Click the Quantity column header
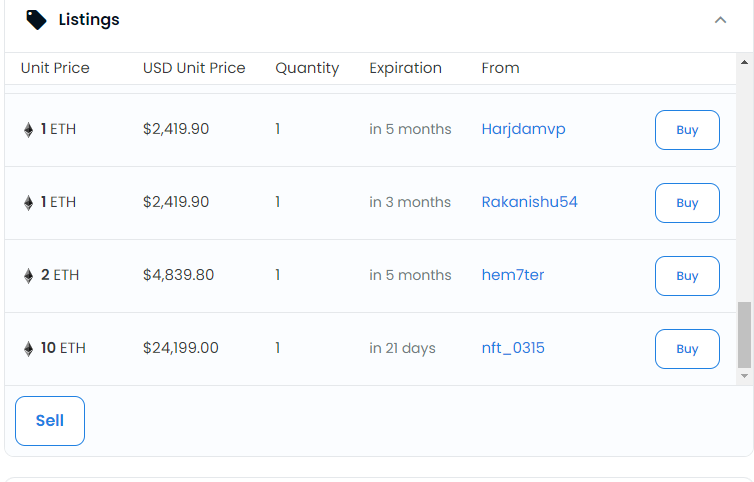 pyautogui.click(x=307, y=68)
